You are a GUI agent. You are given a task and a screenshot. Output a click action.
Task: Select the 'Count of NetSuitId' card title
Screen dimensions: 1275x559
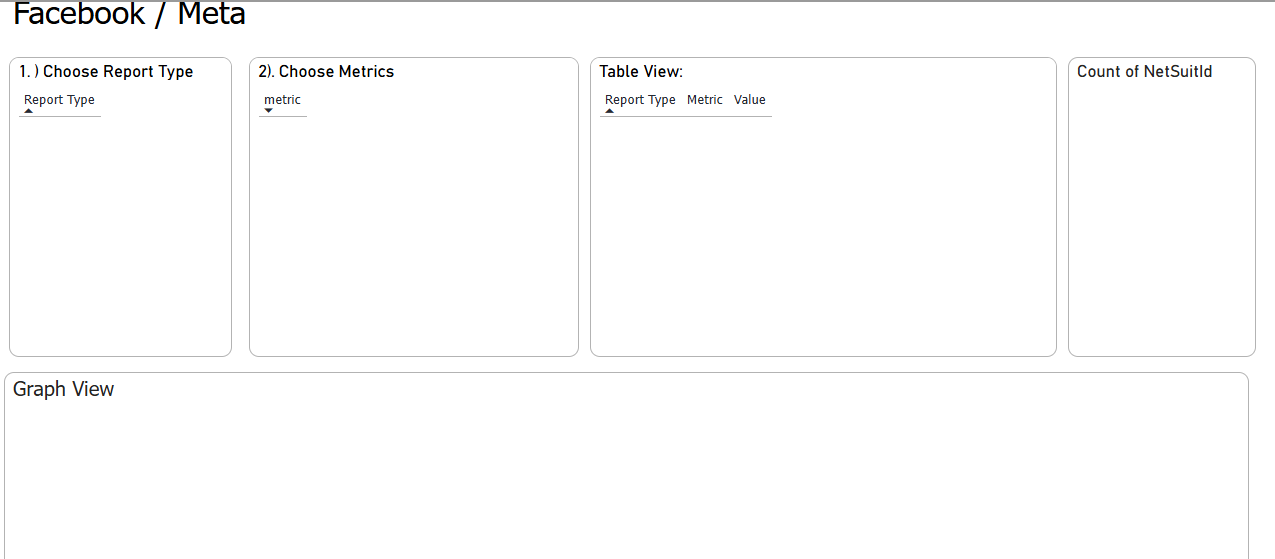(1145, 72)
